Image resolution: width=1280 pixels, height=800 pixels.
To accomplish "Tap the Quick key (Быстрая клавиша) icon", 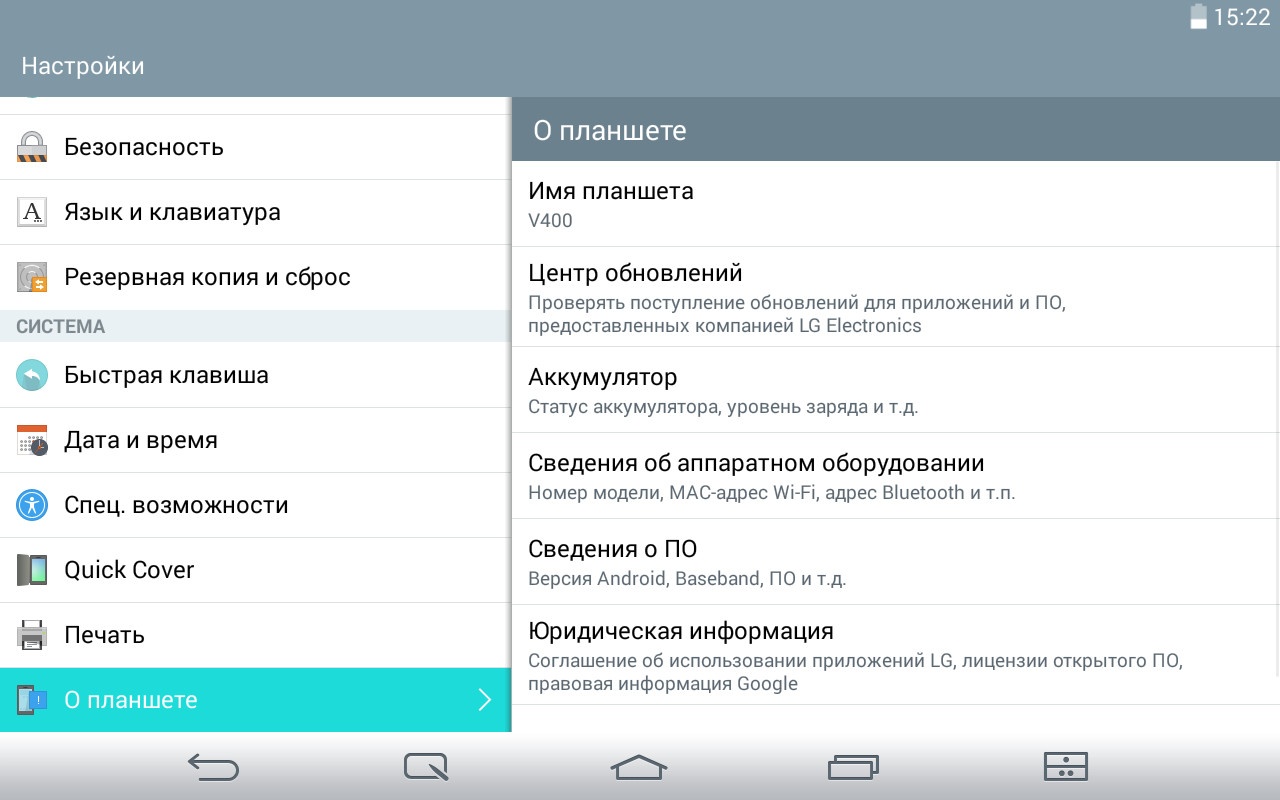I will coord(32,375).
